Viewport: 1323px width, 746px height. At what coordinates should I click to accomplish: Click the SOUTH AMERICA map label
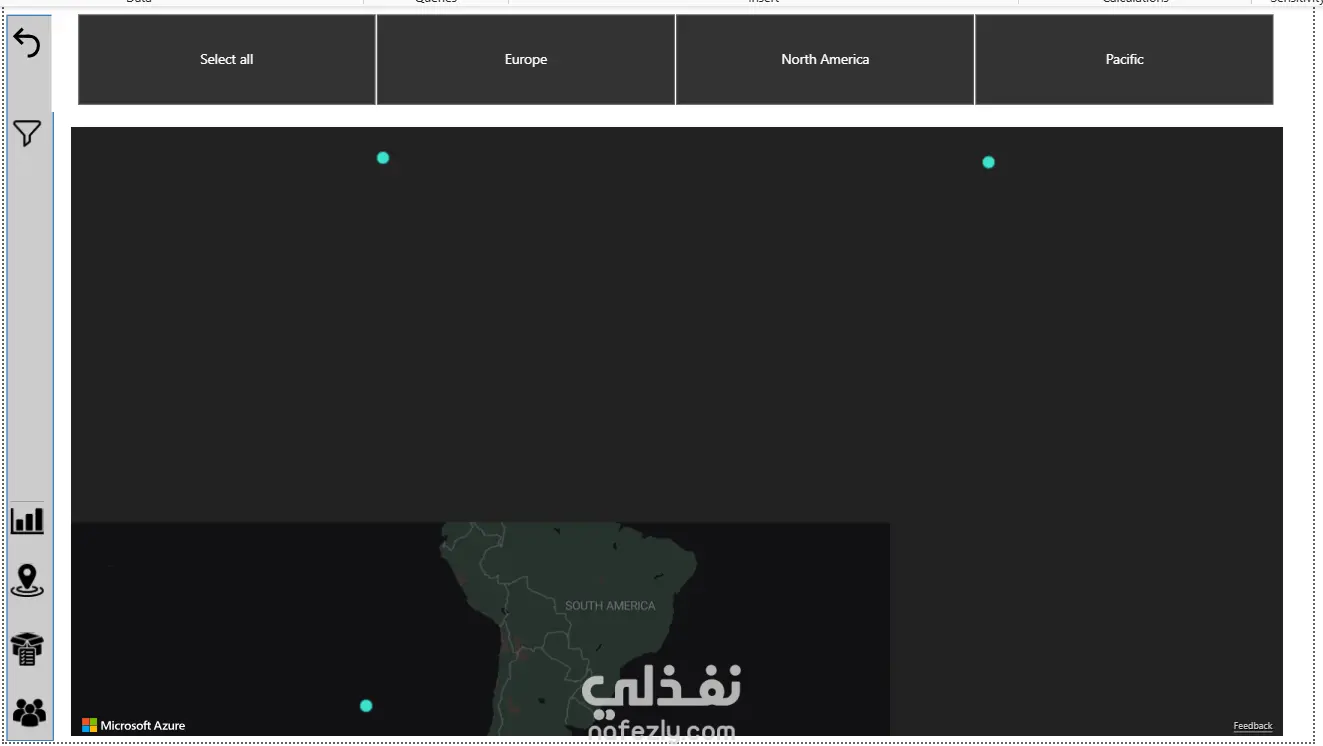[x=610, y=606]
